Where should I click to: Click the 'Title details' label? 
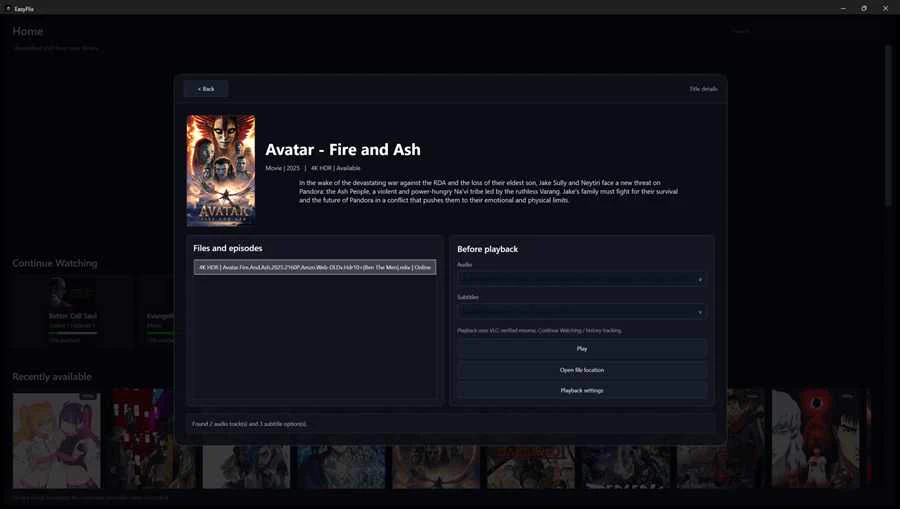click(703, 89)
